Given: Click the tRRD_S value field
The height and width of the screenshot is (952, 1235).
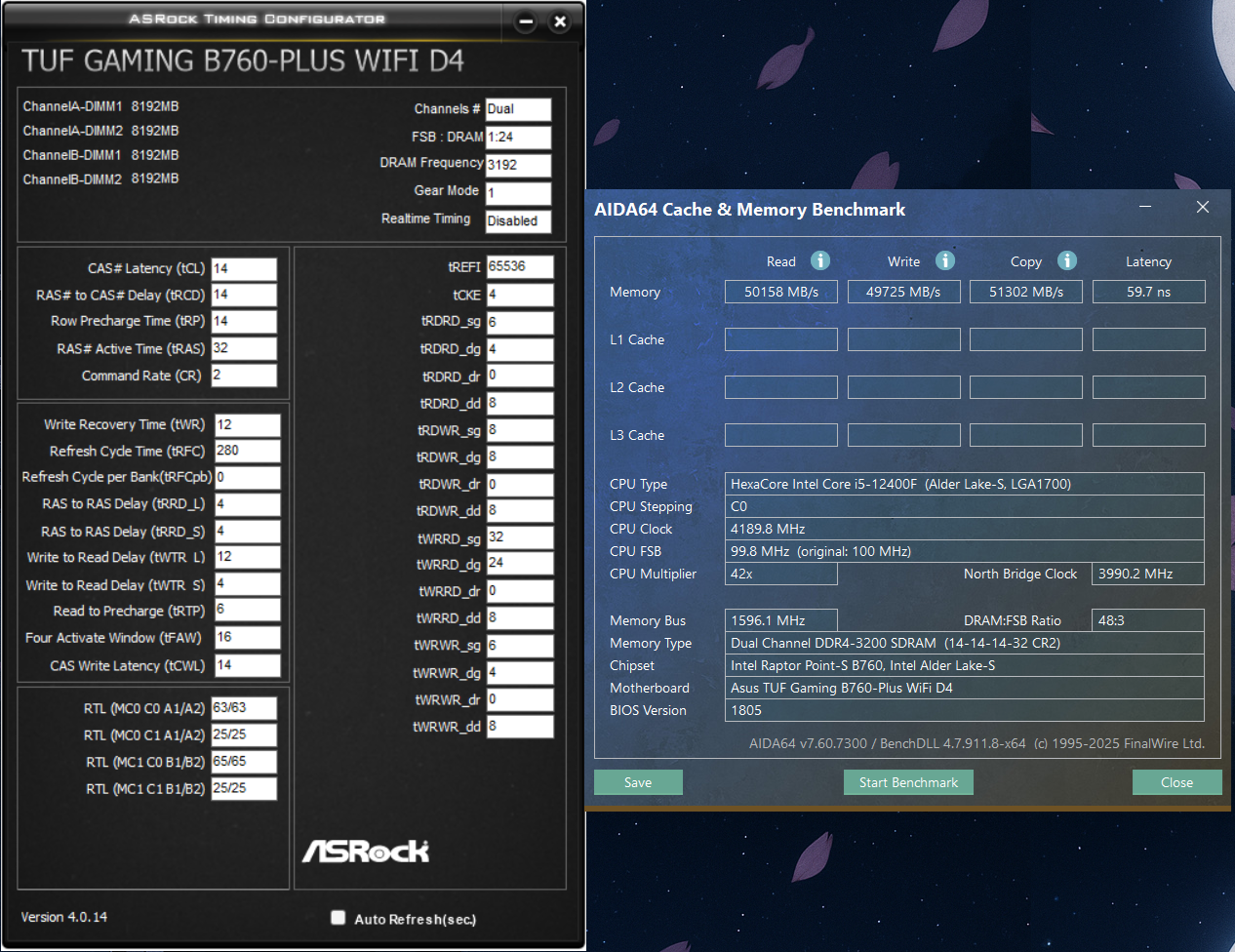Looking at the screenshot, I should point(248,532).
